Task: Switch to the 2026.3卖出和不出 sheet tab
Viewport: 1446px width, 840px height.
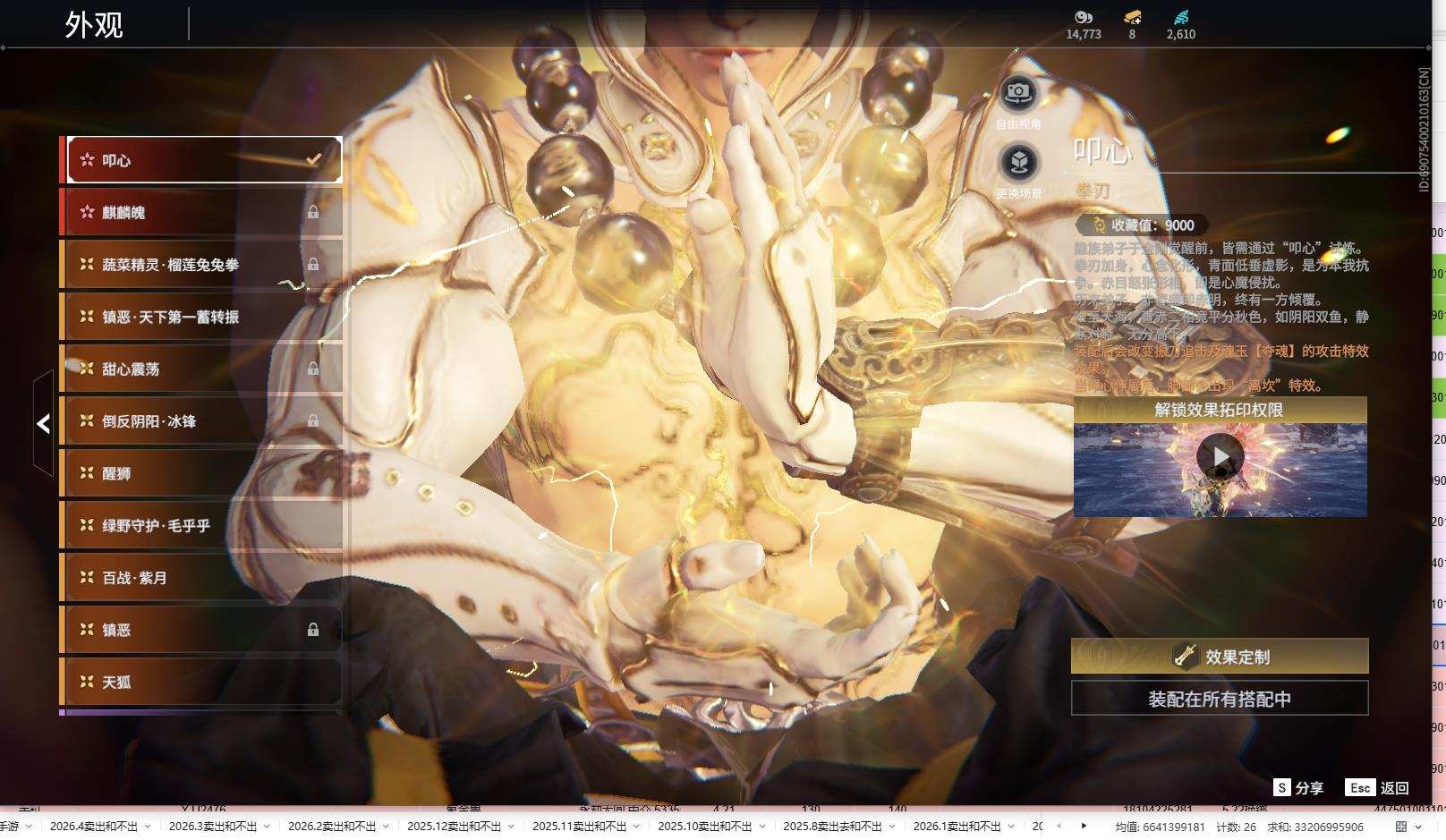Action: [x=213, y=827]
